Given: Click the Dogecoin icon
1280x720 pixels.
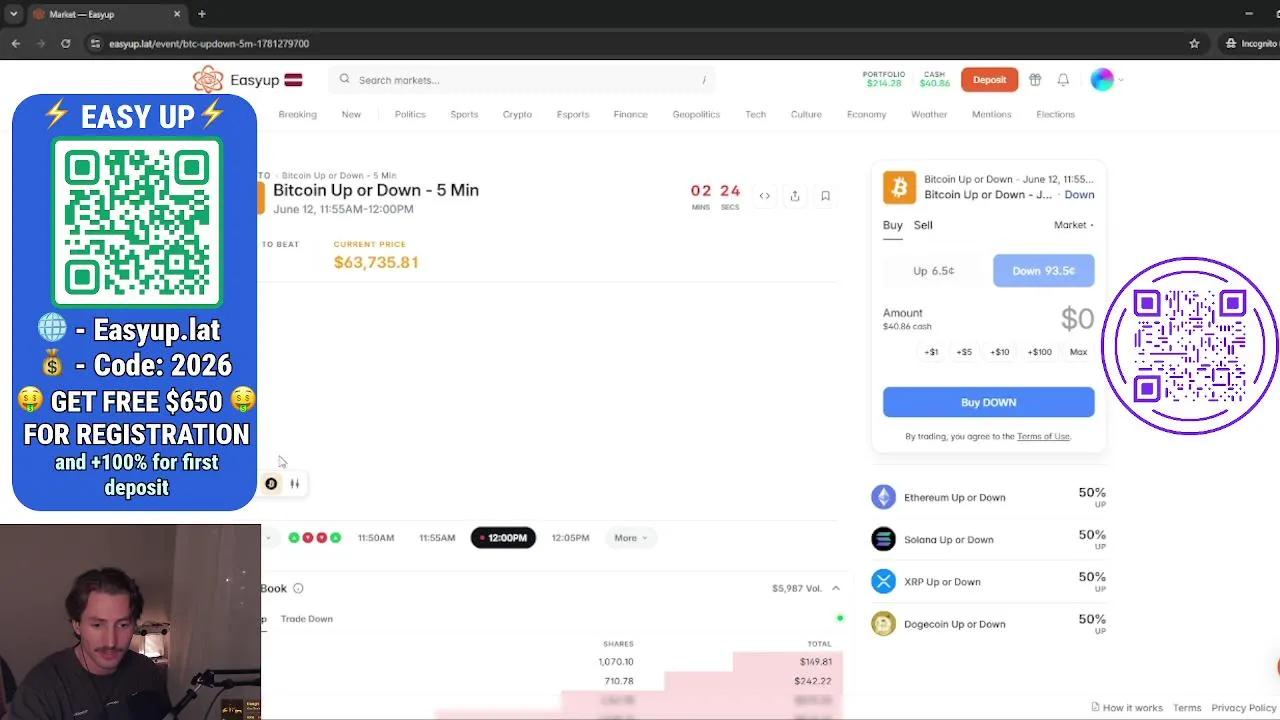Looking at the screenshot, I should pos(883,624).
